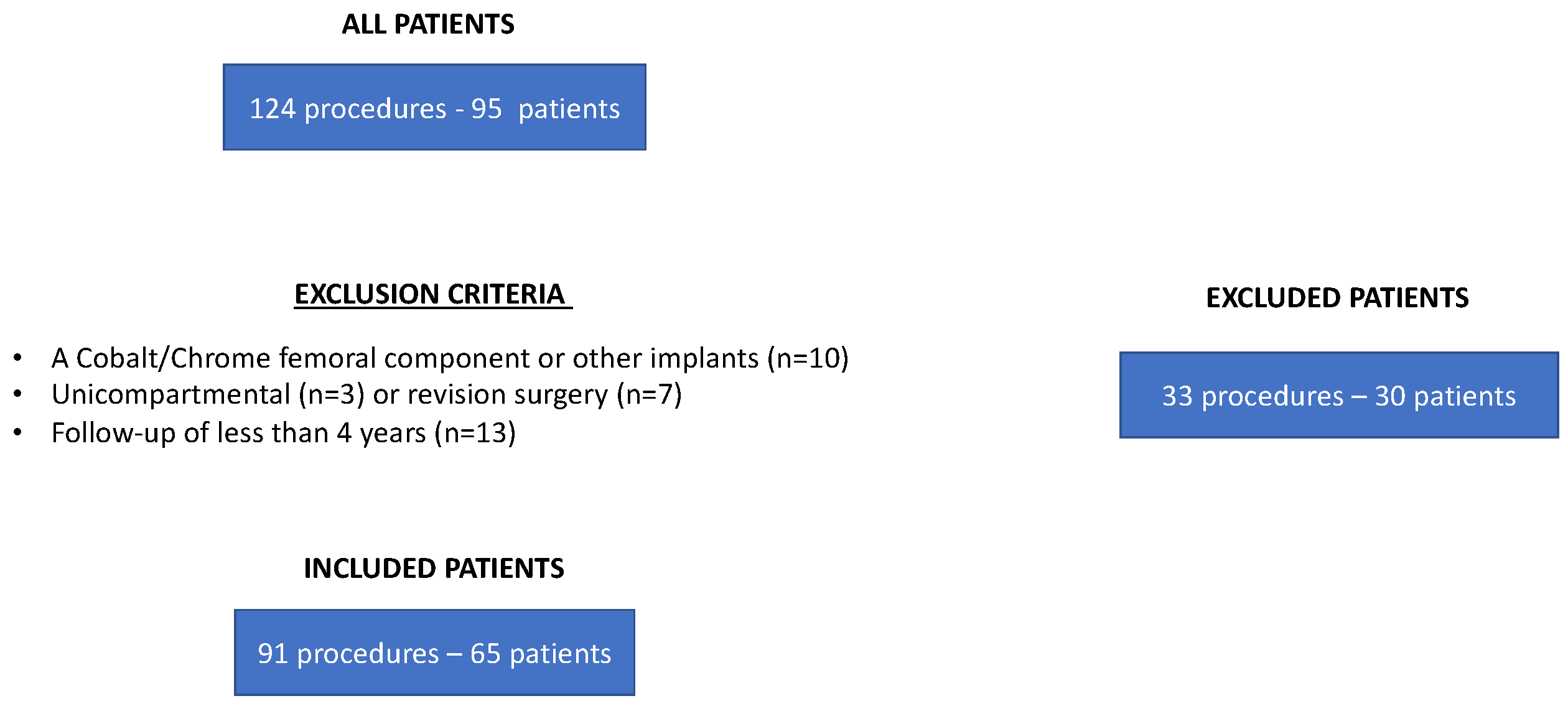This screenshot has width=1568, height=706.
Task: Click the number "124" in the top box
Action: tap(273, 109)
